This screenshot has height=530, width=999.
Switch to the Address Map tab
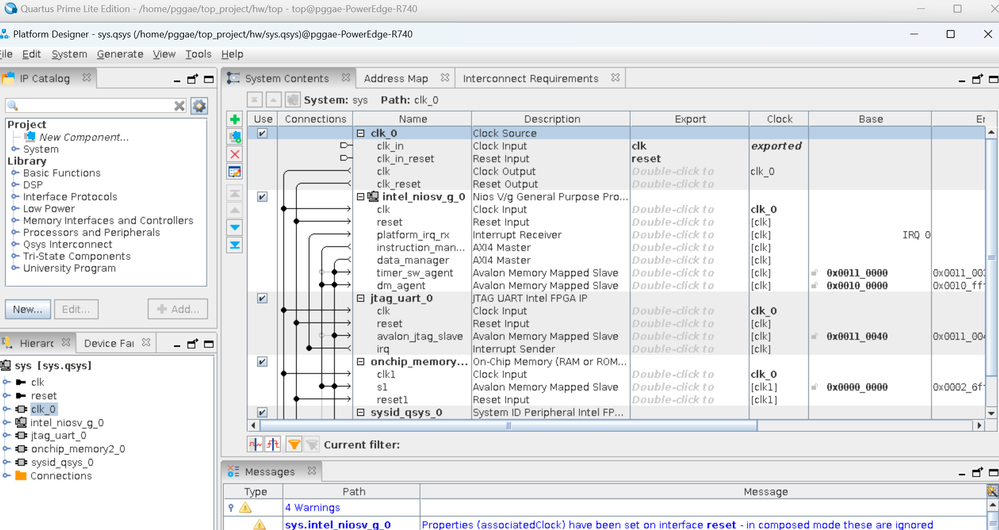click(396, 78)
